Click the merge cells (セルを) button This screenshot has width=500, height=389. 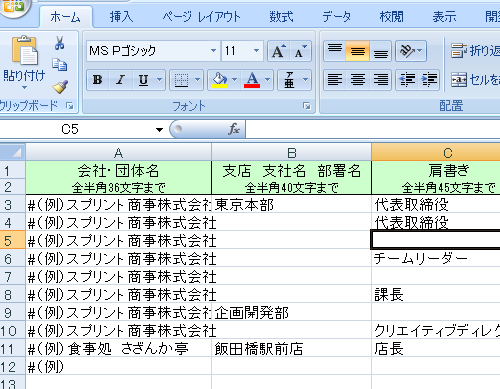(475, 80)
